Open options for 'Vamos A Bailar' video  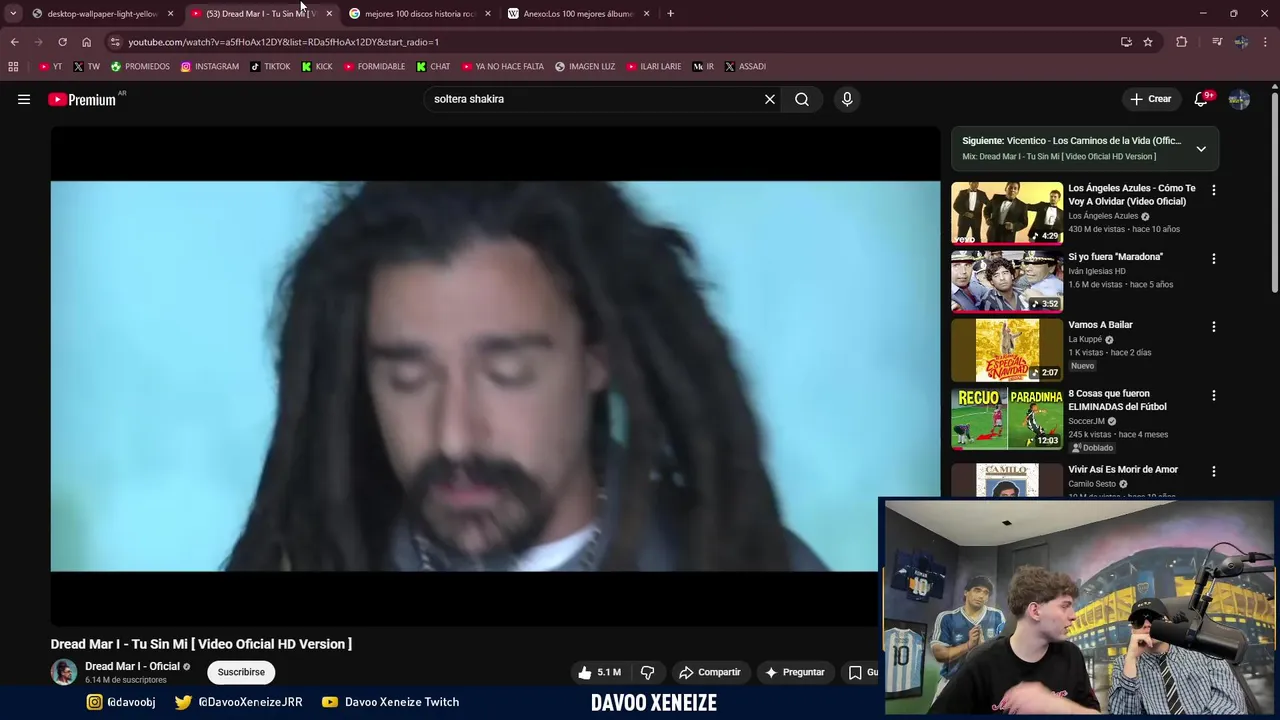[x=1214, y=327]
